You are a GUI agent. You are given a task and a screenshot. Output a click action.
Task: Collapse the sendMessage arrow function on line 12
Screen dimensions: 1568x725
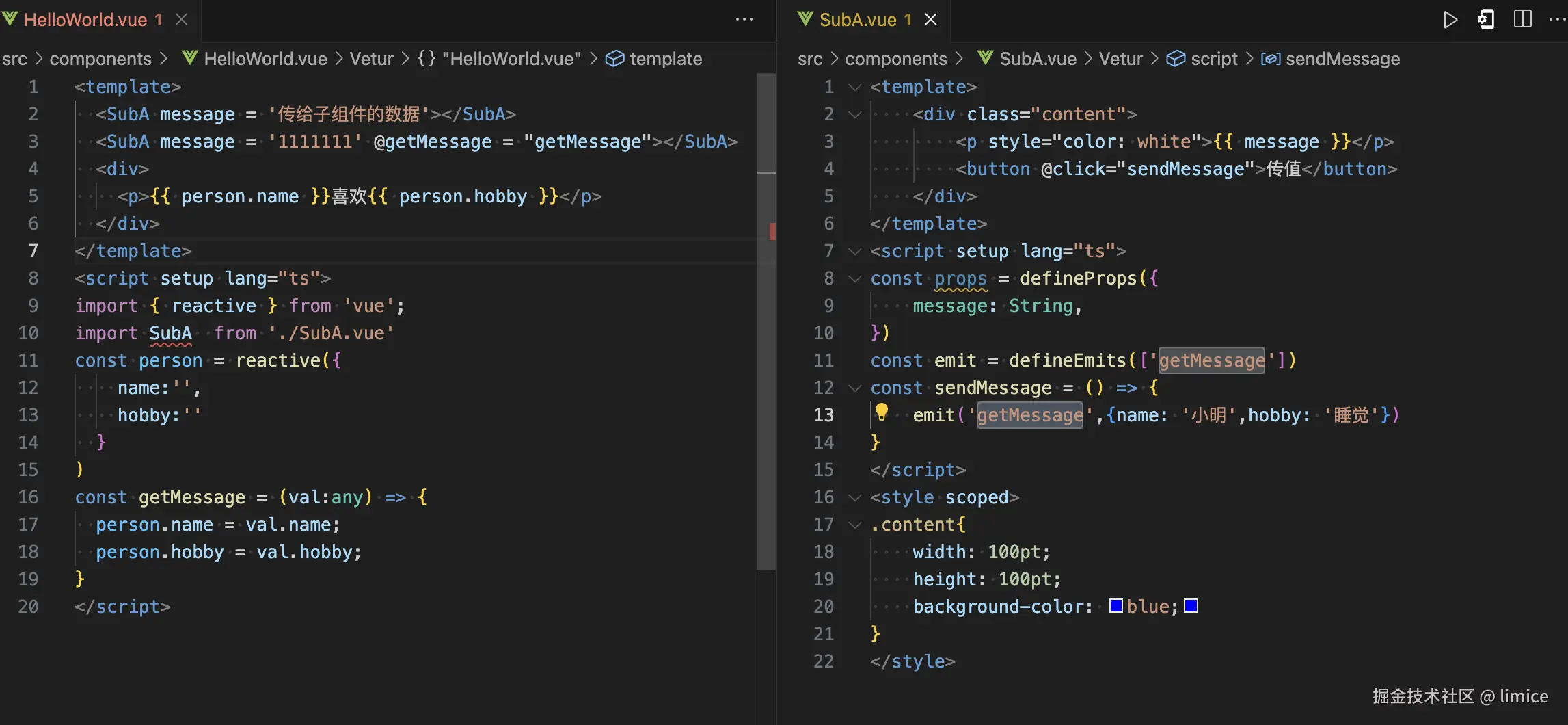854,388
